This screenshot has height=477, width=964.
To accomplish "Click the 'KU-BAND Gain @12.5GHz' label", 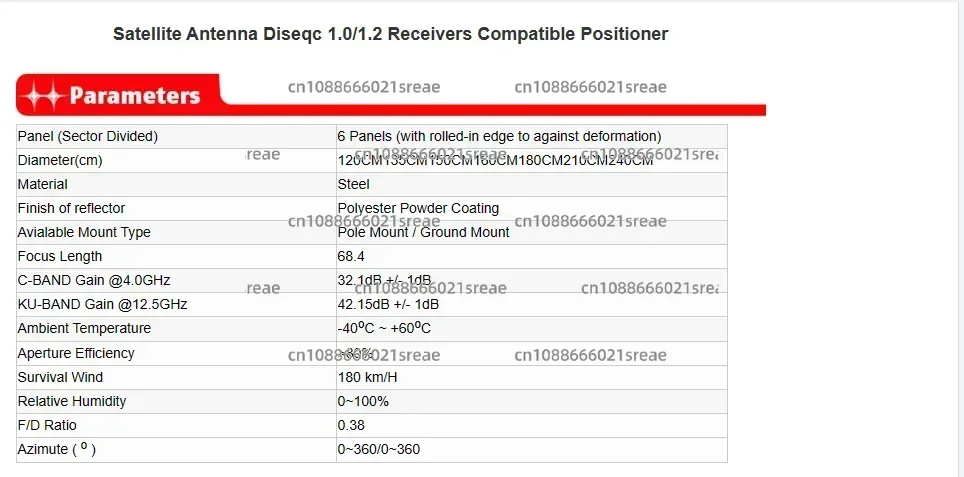I will 103,304.
